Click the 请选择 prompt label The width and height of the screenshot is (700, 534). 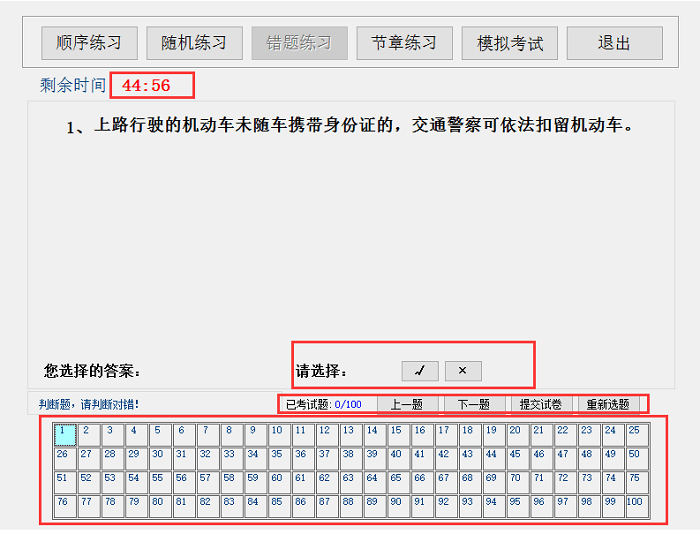pyautogui.click(x=321, y=371)
